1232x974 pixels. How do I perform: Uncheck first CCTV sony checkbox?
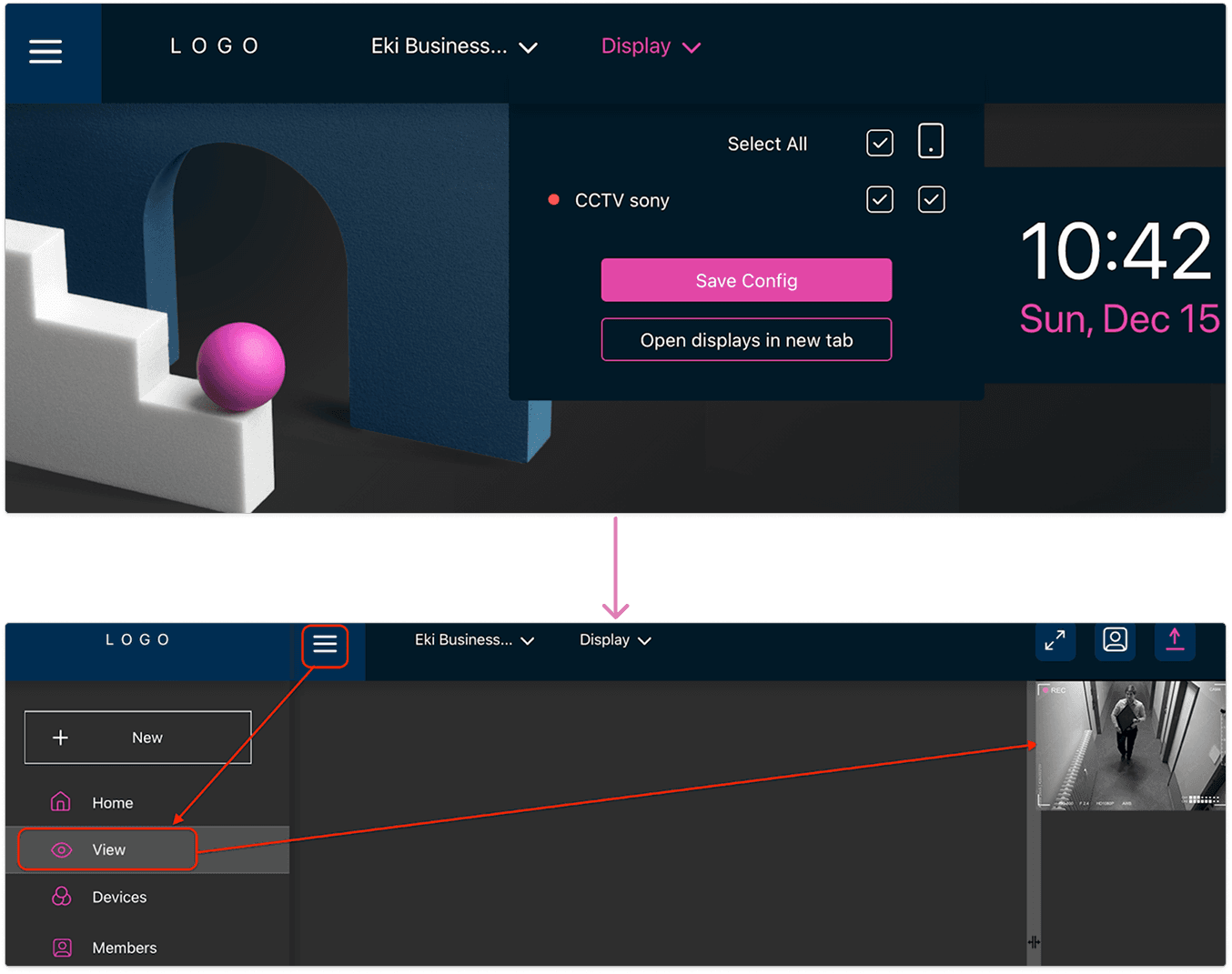click(x=879, y=200)
